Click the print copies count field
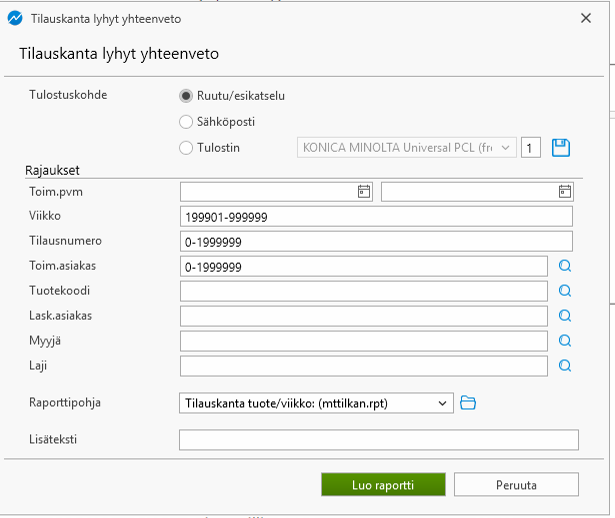The image size is (615, 518). [x=531, y=148]
